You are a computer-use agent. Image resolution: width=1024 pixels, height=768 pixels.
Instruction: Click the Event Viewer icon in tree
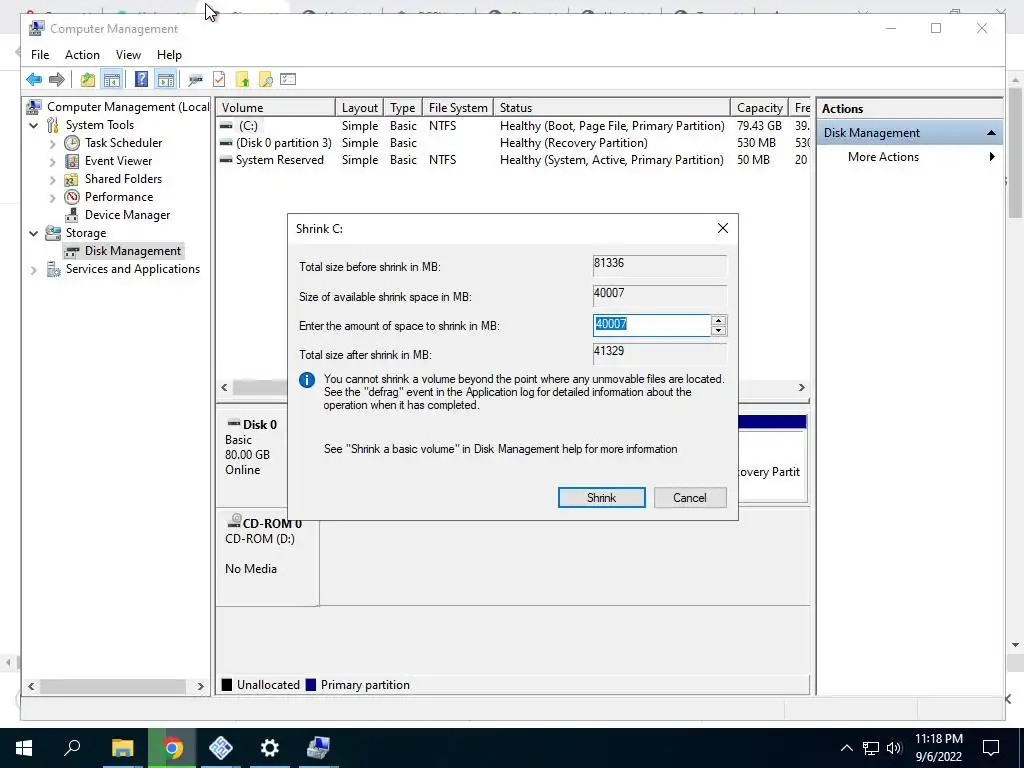72,161
